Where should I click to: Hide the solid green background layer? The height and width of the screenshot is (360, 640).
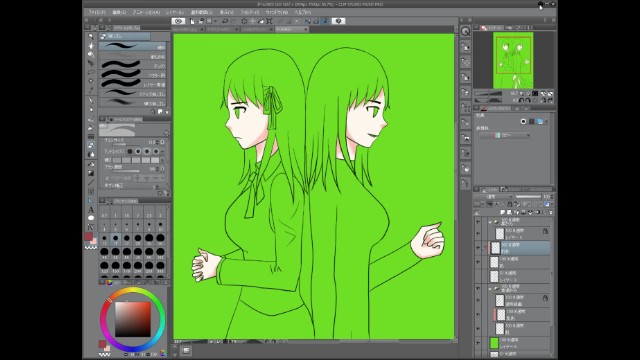click(478, 343)
